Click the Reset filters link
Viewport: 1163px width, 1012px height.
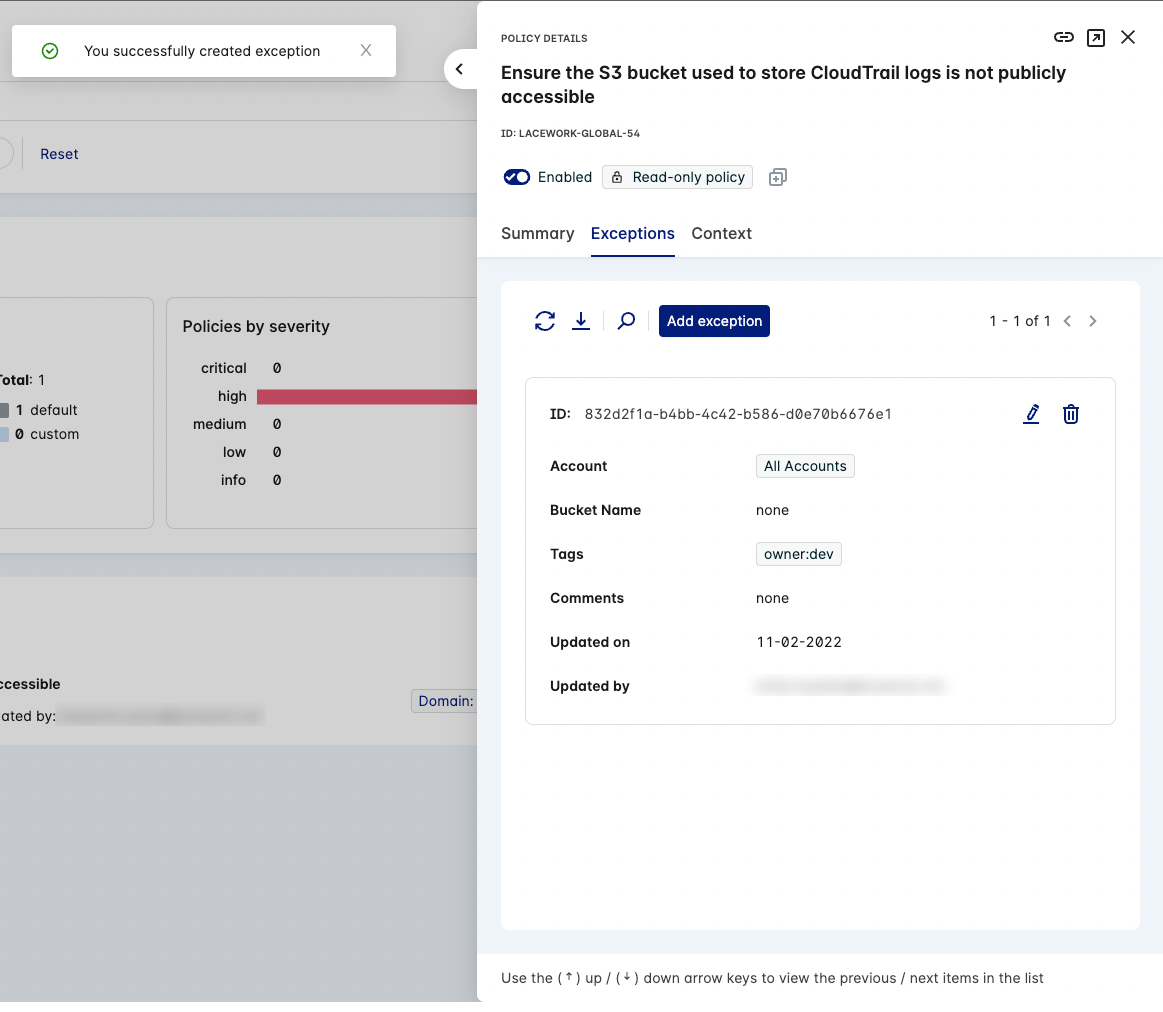59,154
